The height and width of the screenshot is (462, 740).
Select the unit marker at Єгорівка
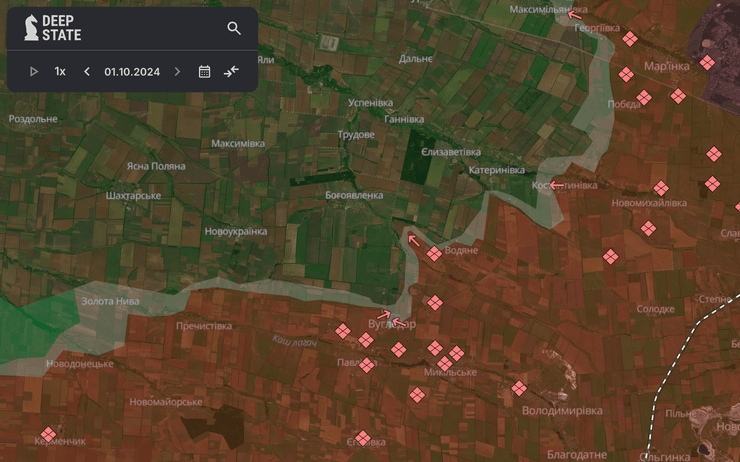point(363,438)
